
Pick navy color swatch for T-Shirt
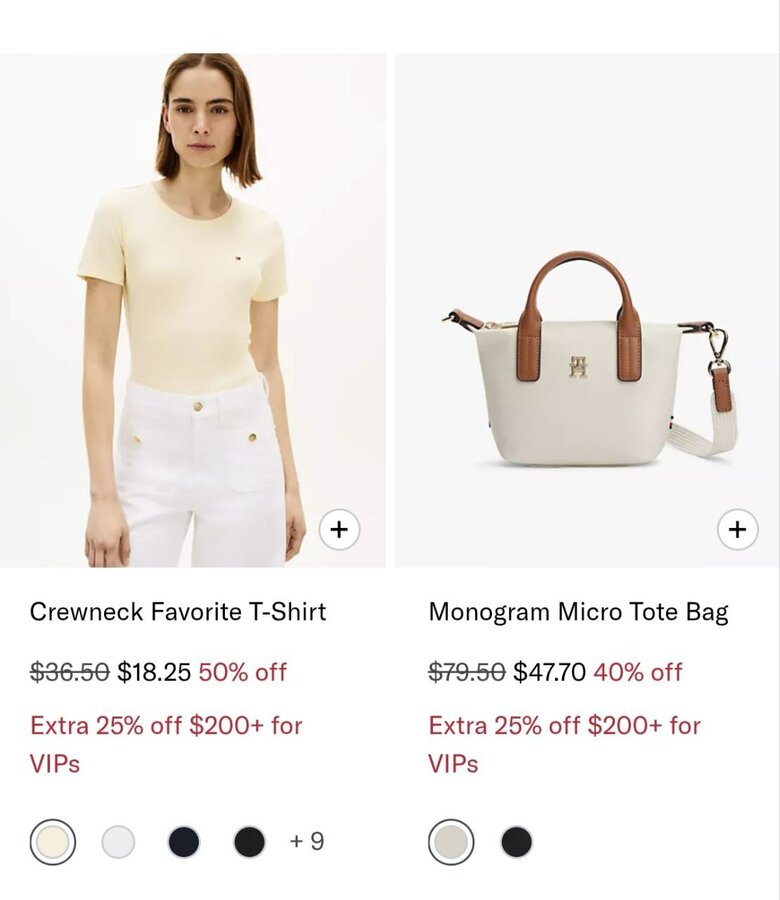tap(184, 842)
